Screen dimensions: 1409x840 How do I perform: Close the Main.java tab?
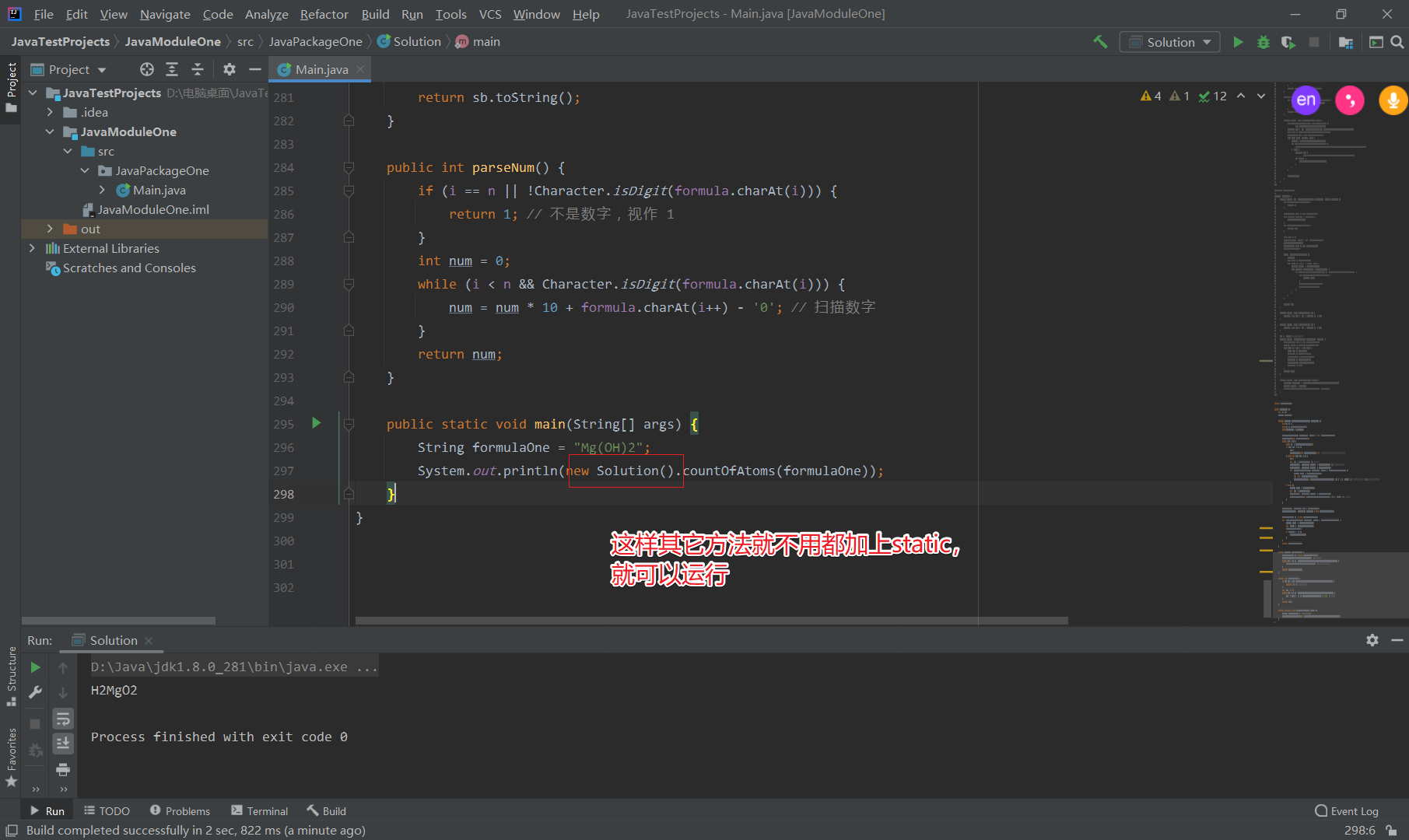point(360,69)
